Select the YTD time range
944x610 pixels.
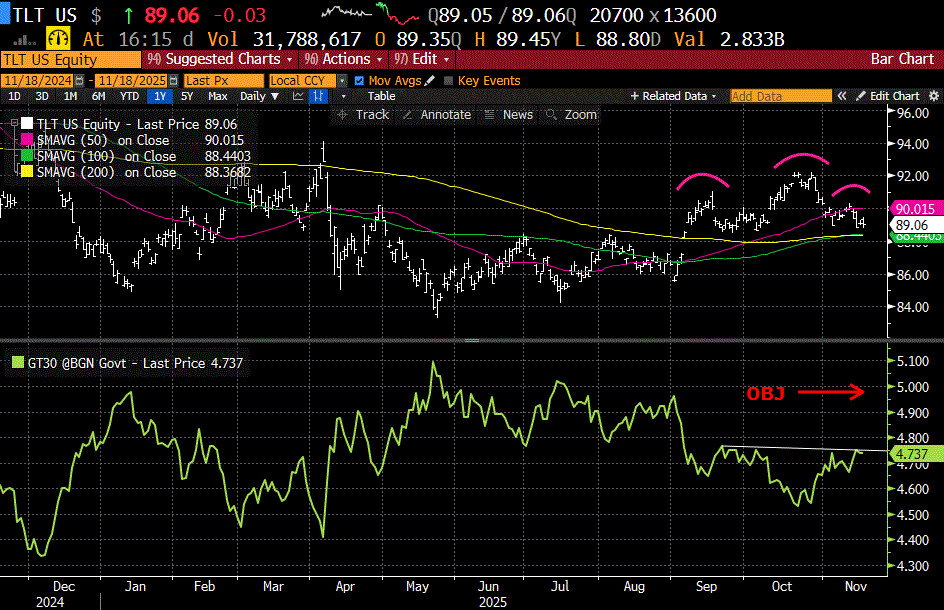pyautogui.click(x=129, y=96)
